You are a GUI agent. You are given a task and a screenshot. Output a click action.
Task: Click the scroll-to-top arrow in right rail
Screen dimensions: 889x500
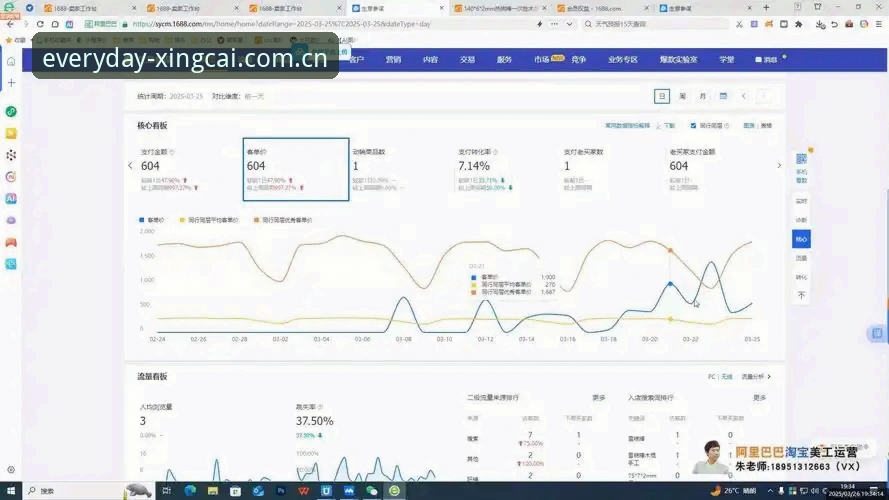801,295
